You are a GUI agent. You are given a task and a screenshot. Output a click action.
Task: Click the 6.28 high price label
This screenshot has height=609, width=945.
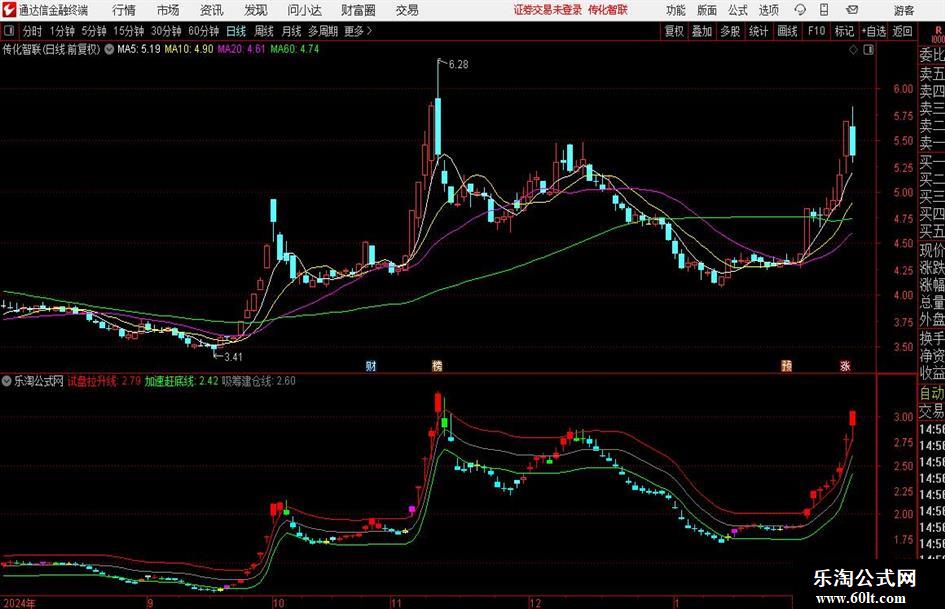(458, 65)
